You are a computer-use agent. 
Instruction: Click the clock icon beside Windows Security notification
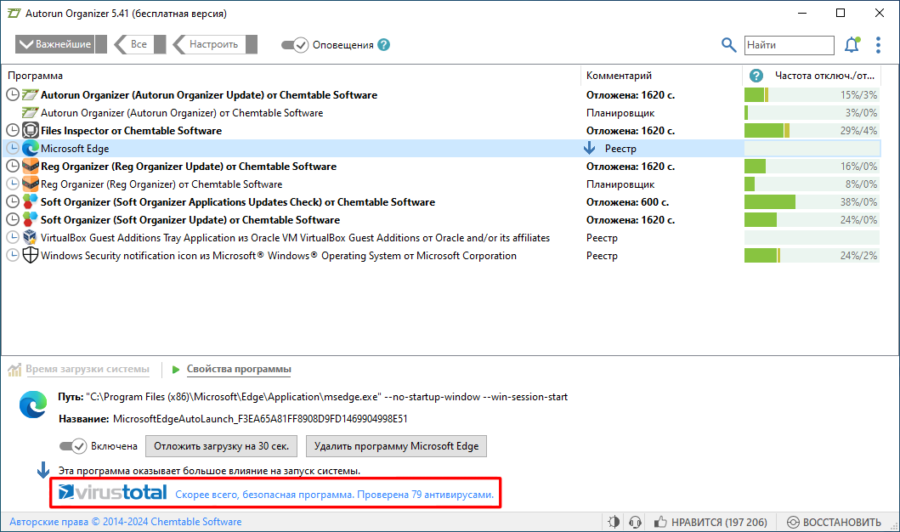click(13, 255)
